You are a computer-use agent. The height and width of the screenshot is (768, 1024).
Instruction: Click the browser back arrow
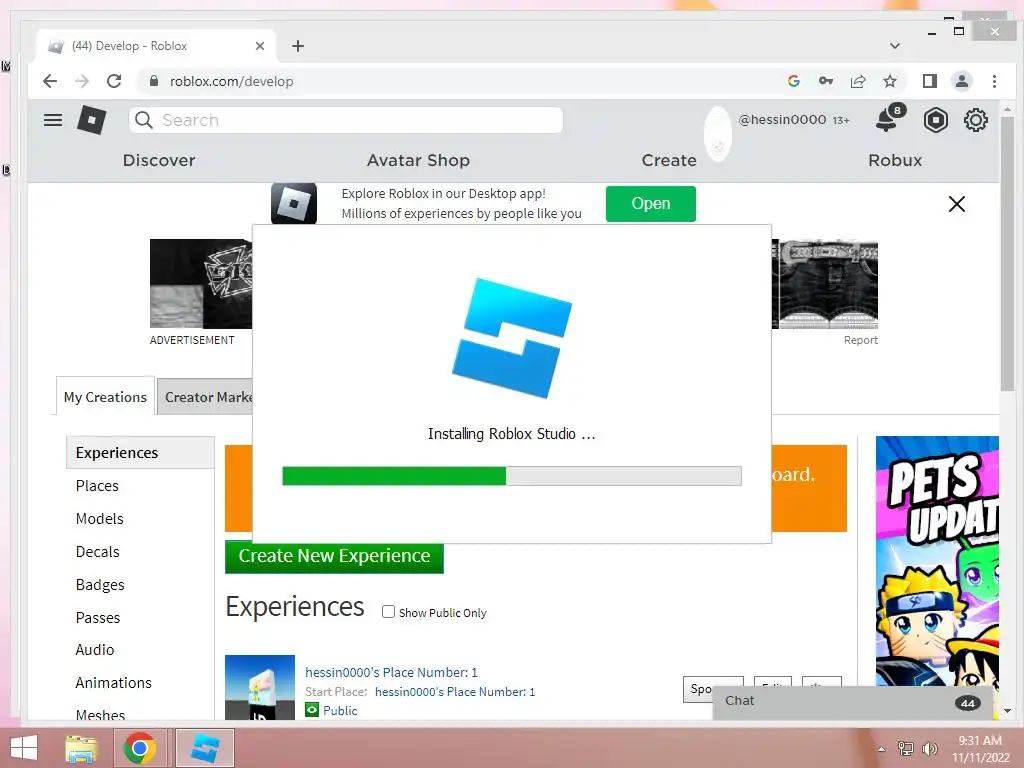(50, 81)
